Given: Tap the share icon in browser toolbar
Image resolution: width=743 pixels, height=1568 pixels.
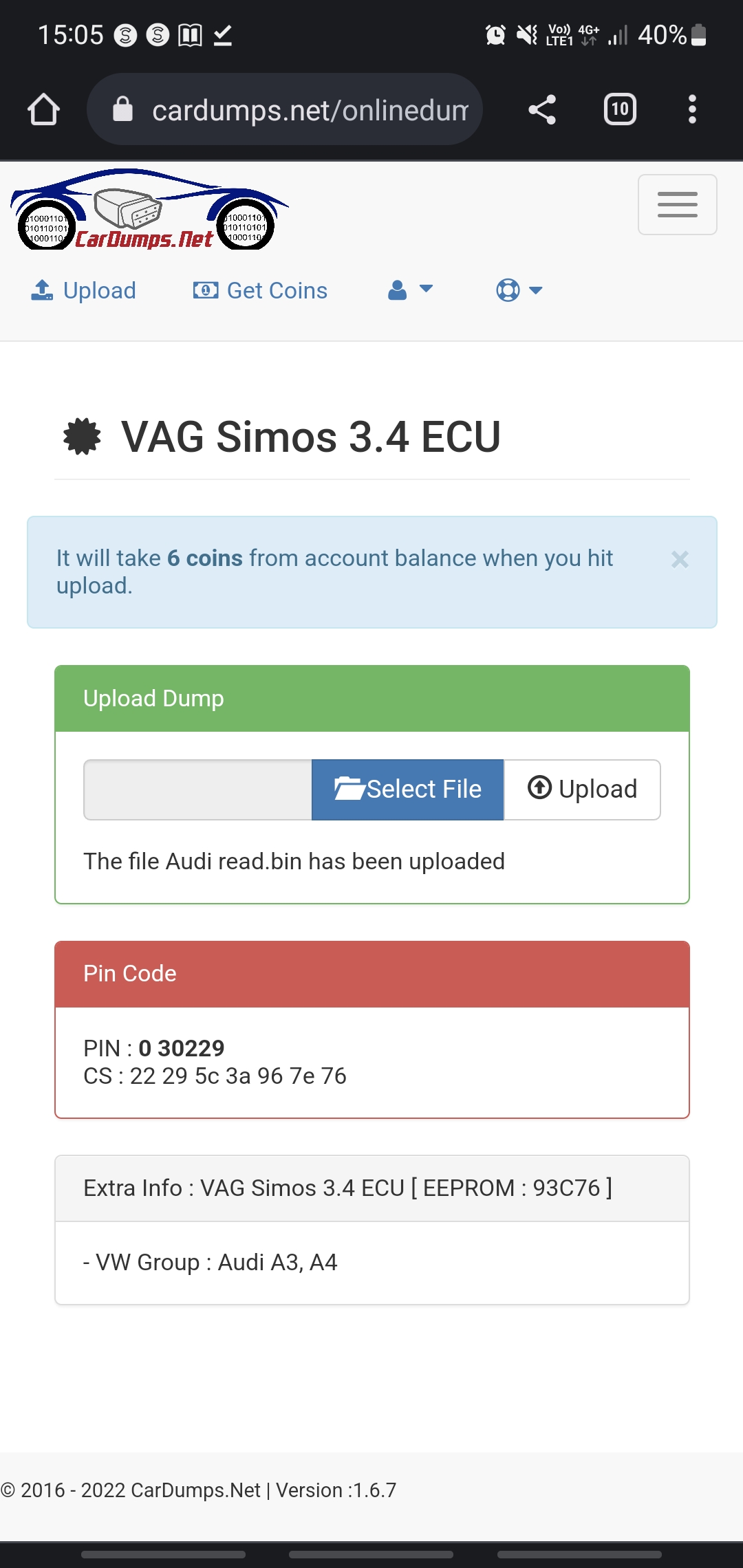Looking at the screenshot, I should [542, 109].
